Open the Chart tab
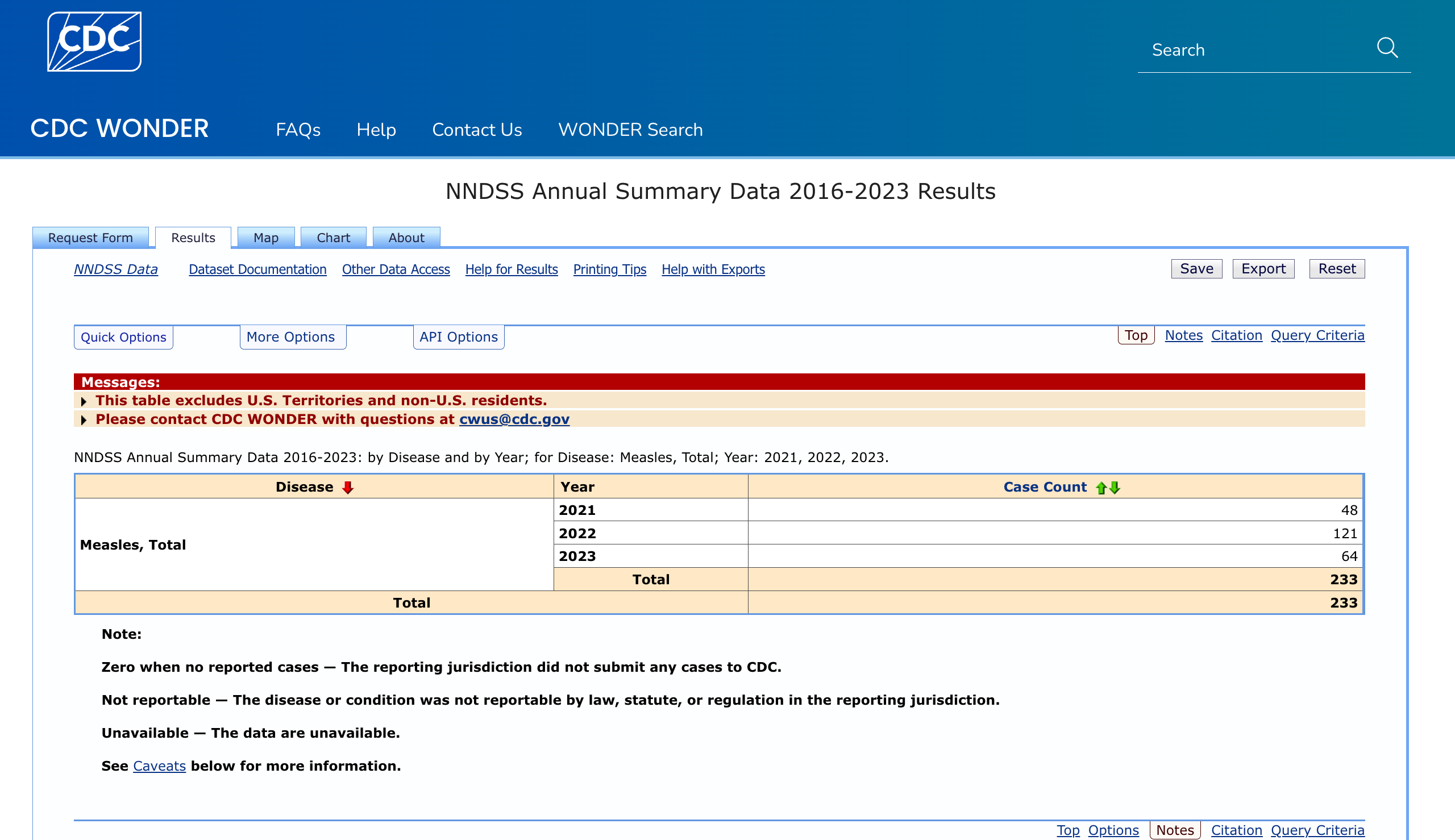Viewport: 1455px width, 840px height. pyautogui.click(x=334, y=238)
